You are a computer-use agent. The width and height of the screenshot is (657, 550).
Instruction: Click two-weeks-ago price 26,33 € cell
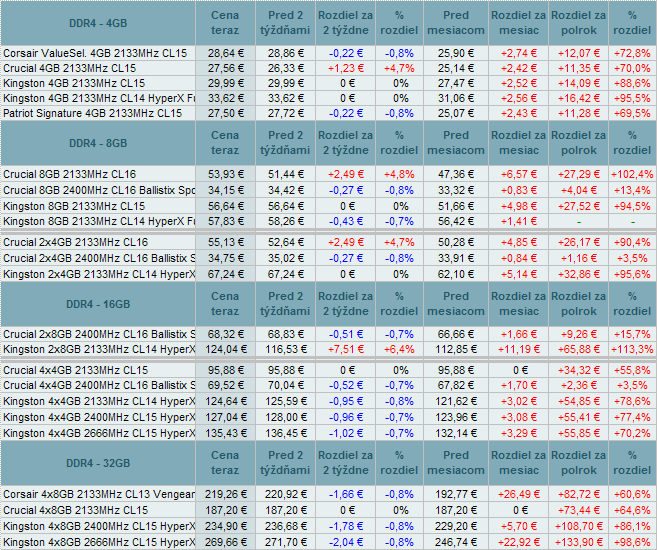click(285, 68)
